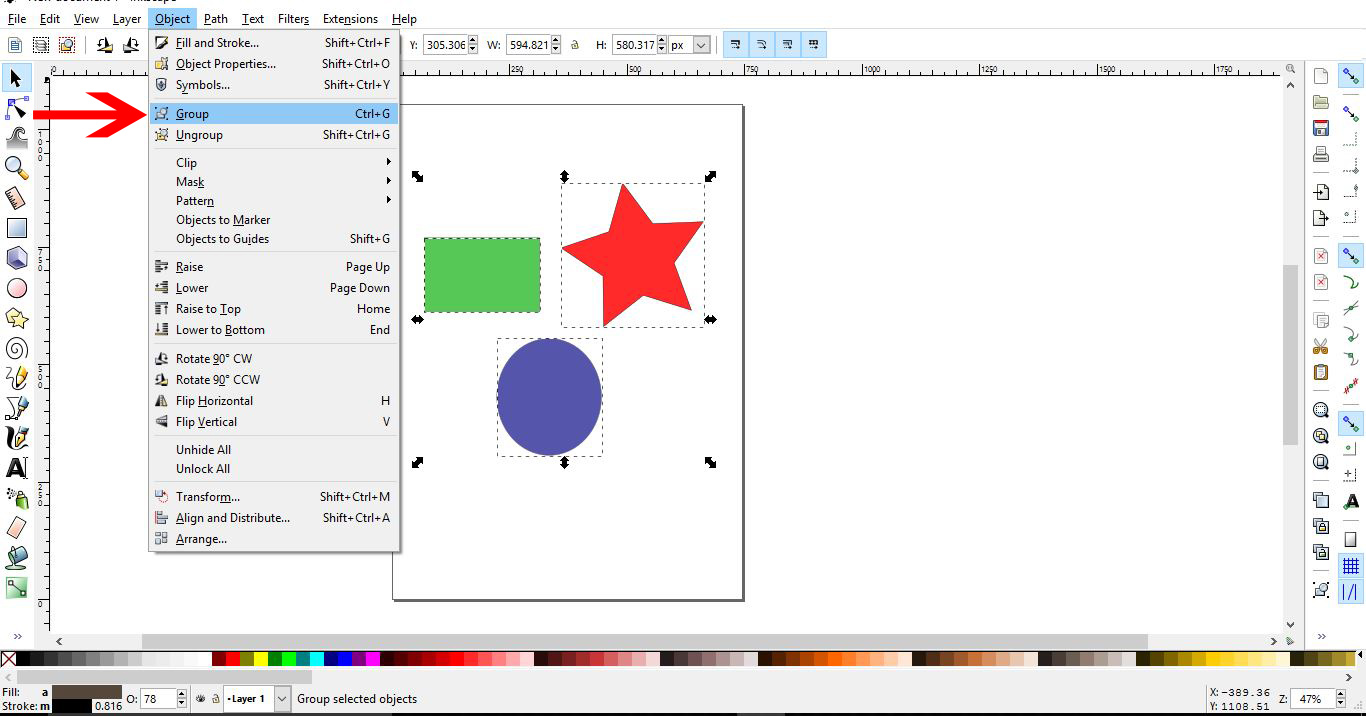The image size is (1366, 716).
Task: Select the Ellipse tool
Action: click(x=16, y=288)
